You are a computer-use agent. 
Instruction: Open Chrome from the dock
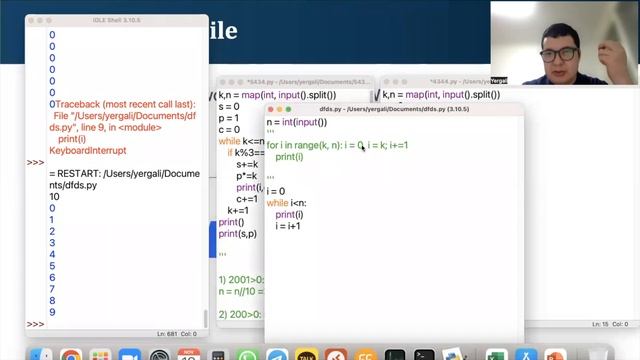tap(71, 355)
